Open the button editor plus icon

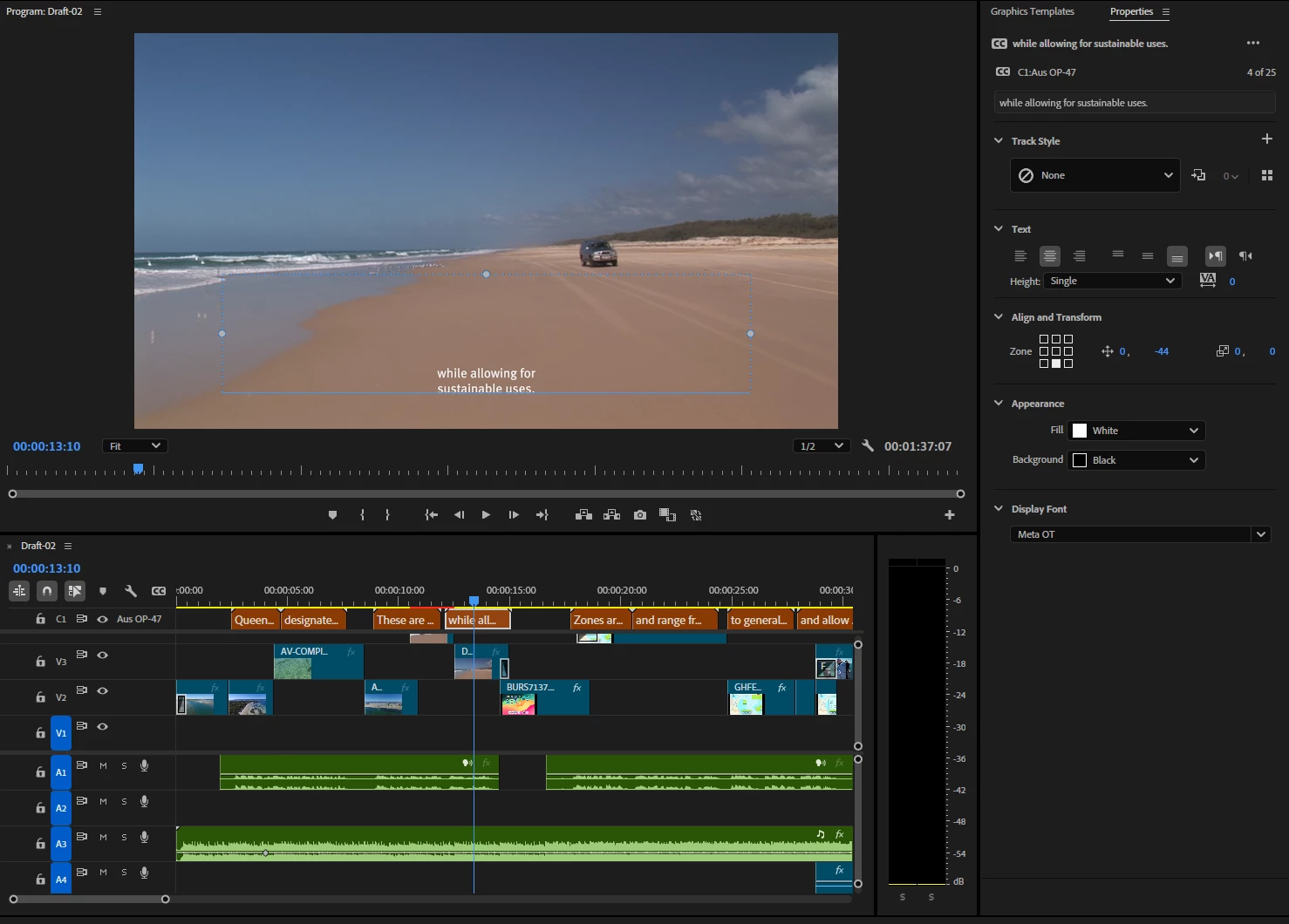(x=949, y=515)
